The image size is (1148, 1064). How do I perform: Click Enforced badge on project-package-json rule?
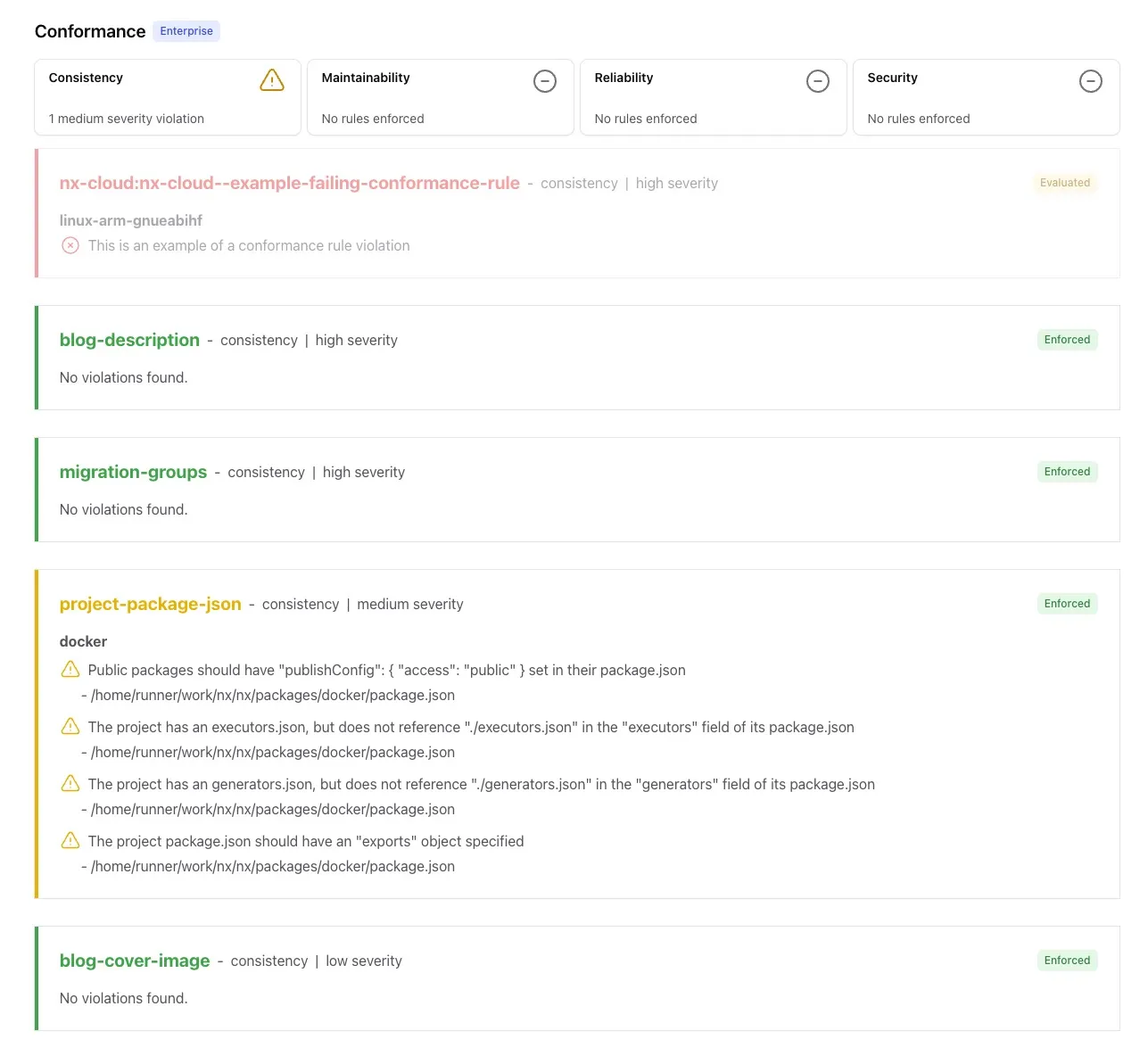point(1067,604)
